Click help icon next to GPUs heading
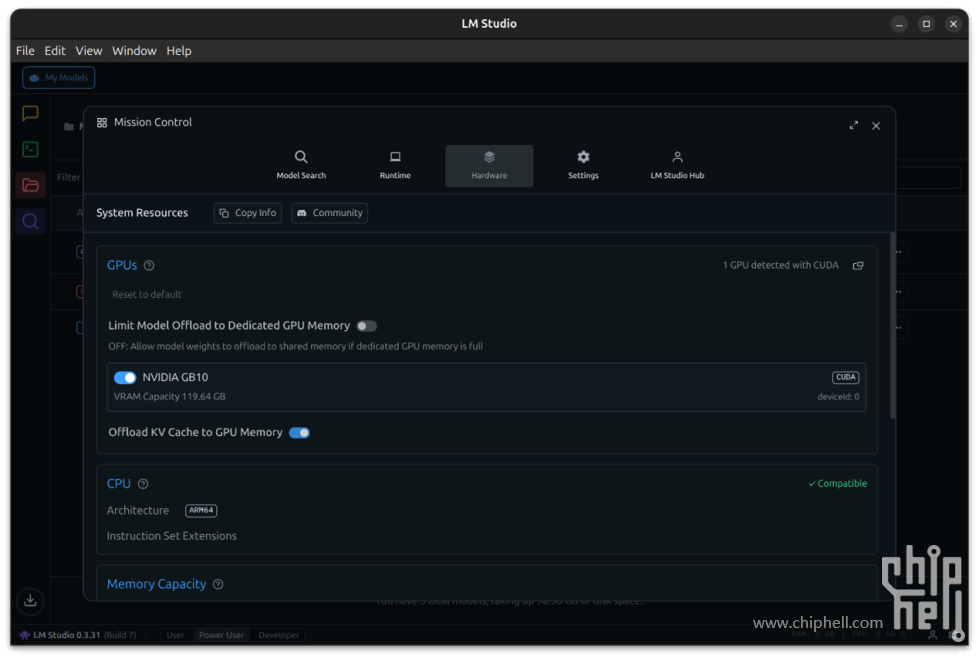Screen dimensions: 979x658 point(149,266)
